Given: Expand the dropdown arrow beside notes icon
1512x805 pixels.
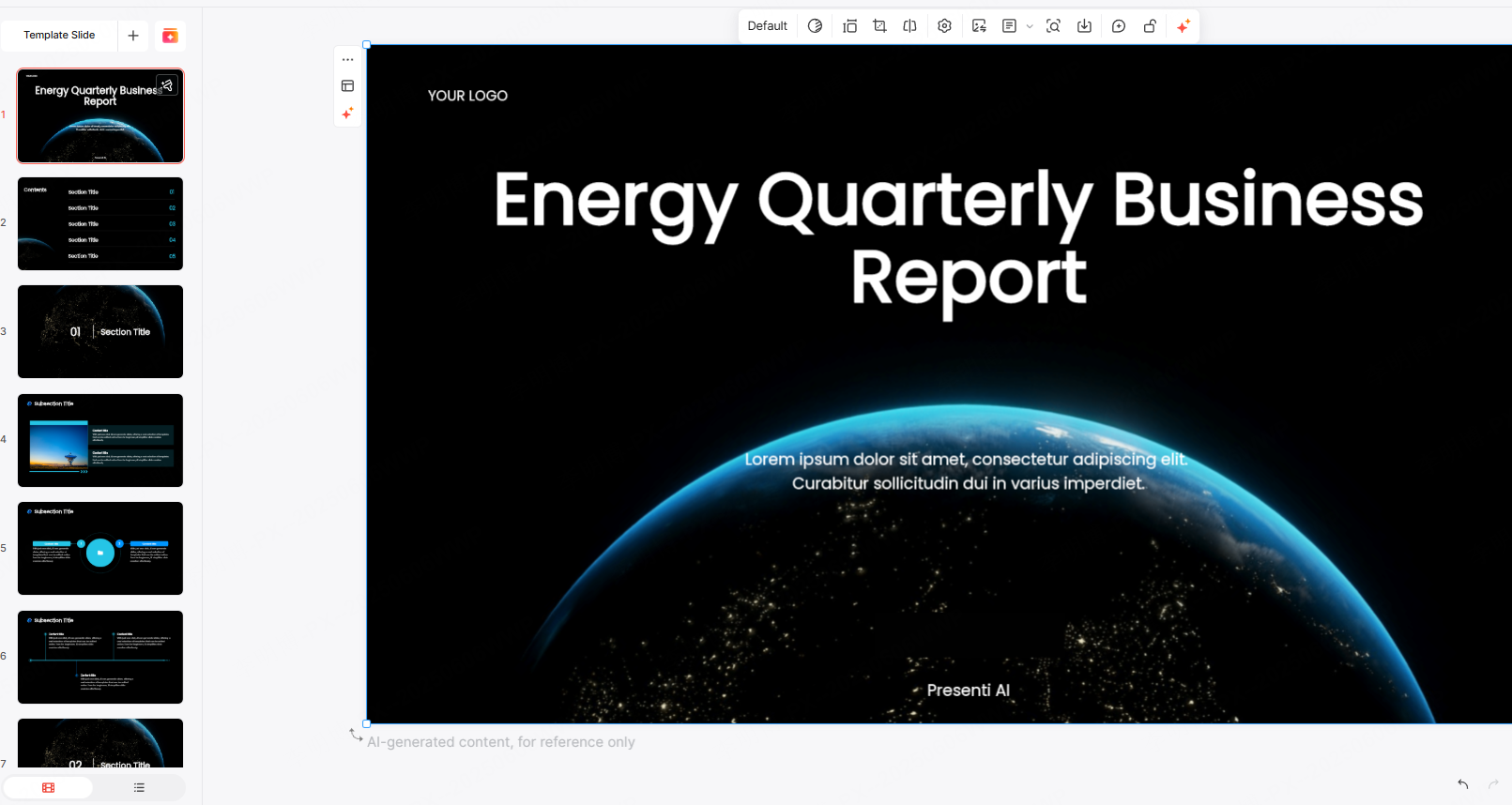Looking at the screenshot, I should [x=1030, y=26].
